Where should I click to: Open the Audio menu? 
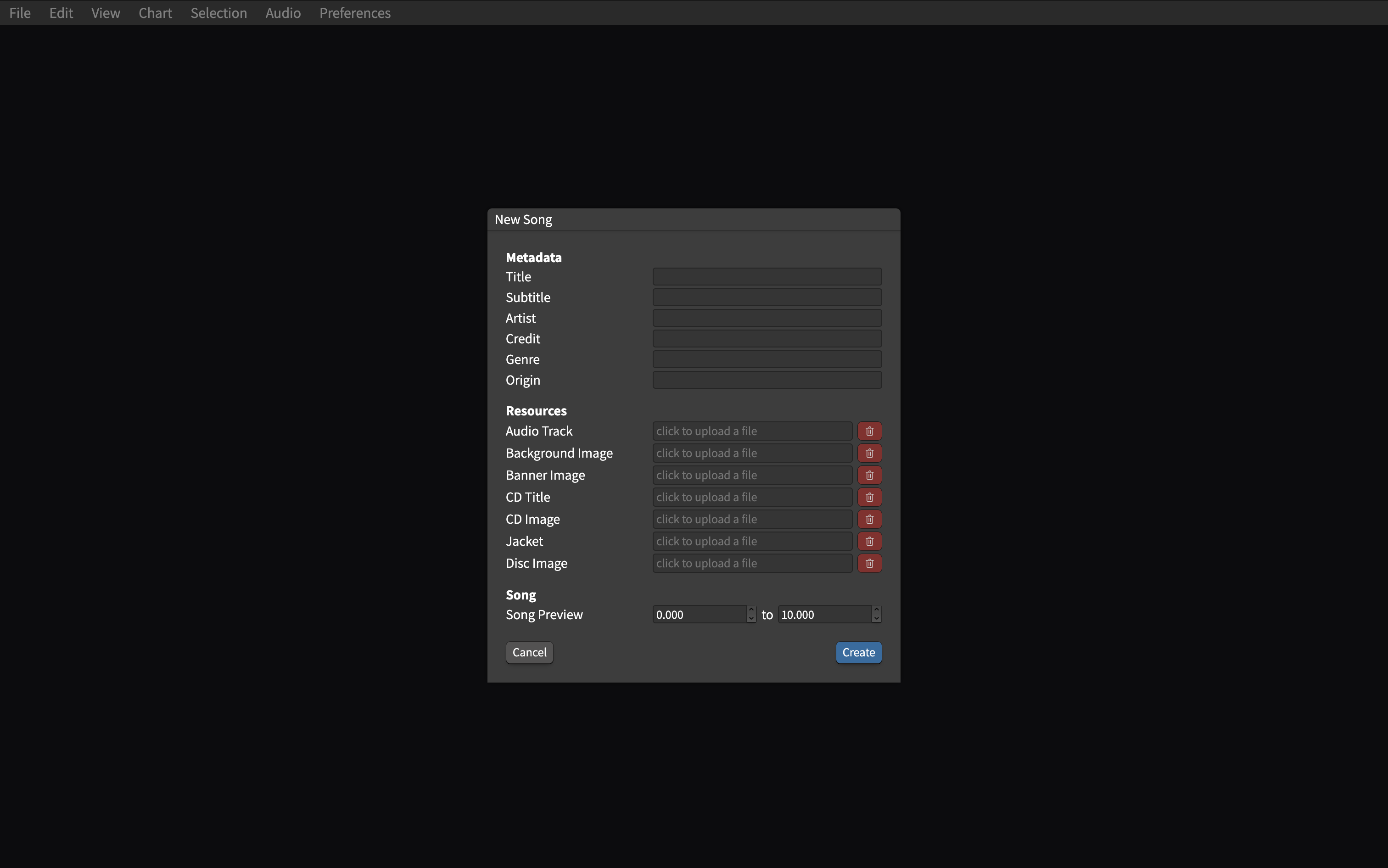tap(283, 13)
